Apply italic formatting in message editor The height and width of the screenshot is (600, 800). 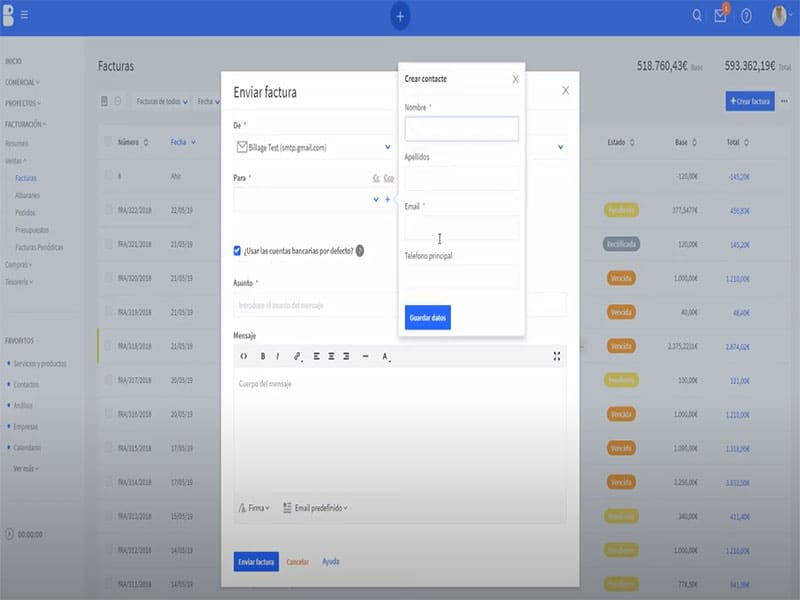pyautogui.click(x=278, y=356)
